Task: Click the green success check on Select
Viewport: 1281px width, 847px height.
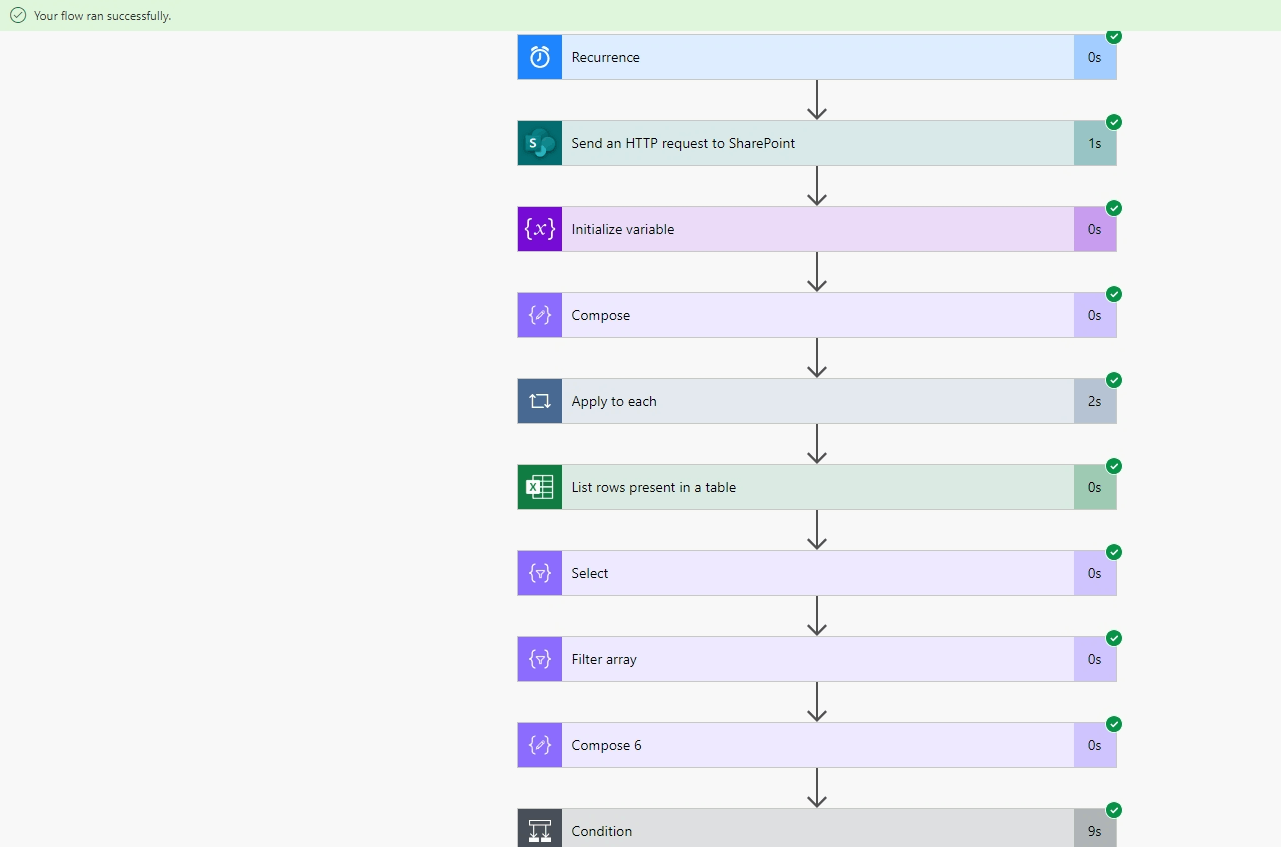Action: [1114, 552]
